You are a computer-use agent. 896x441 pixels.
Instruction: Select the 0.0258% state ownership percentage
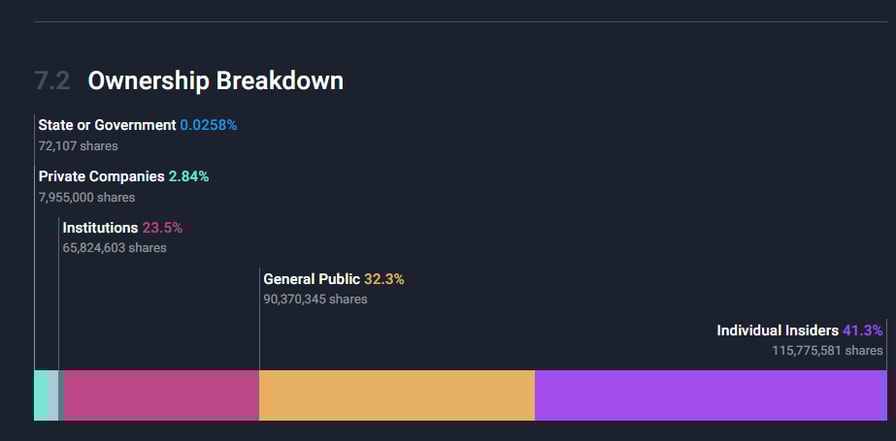(x=208, y=126)
